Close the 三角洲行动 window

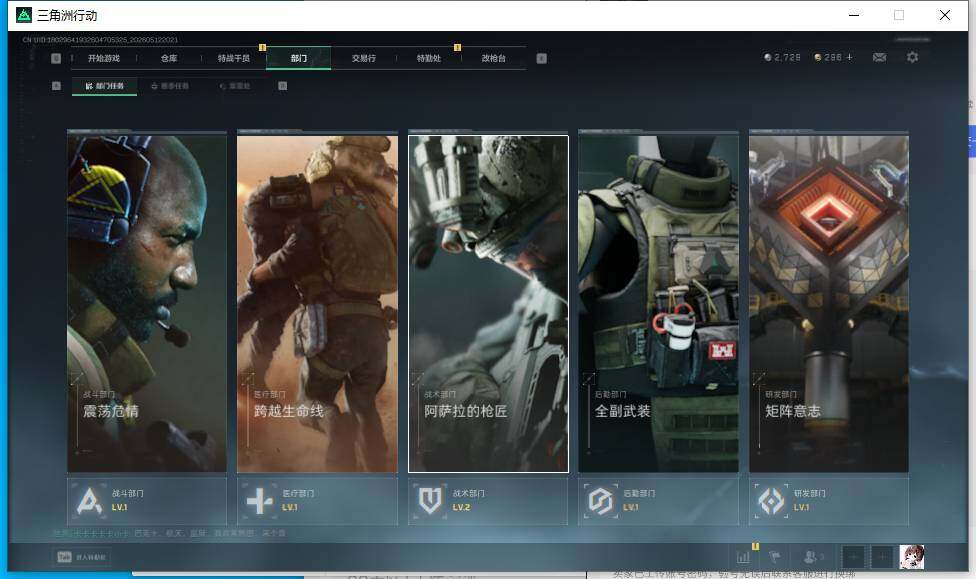[945, 15]
